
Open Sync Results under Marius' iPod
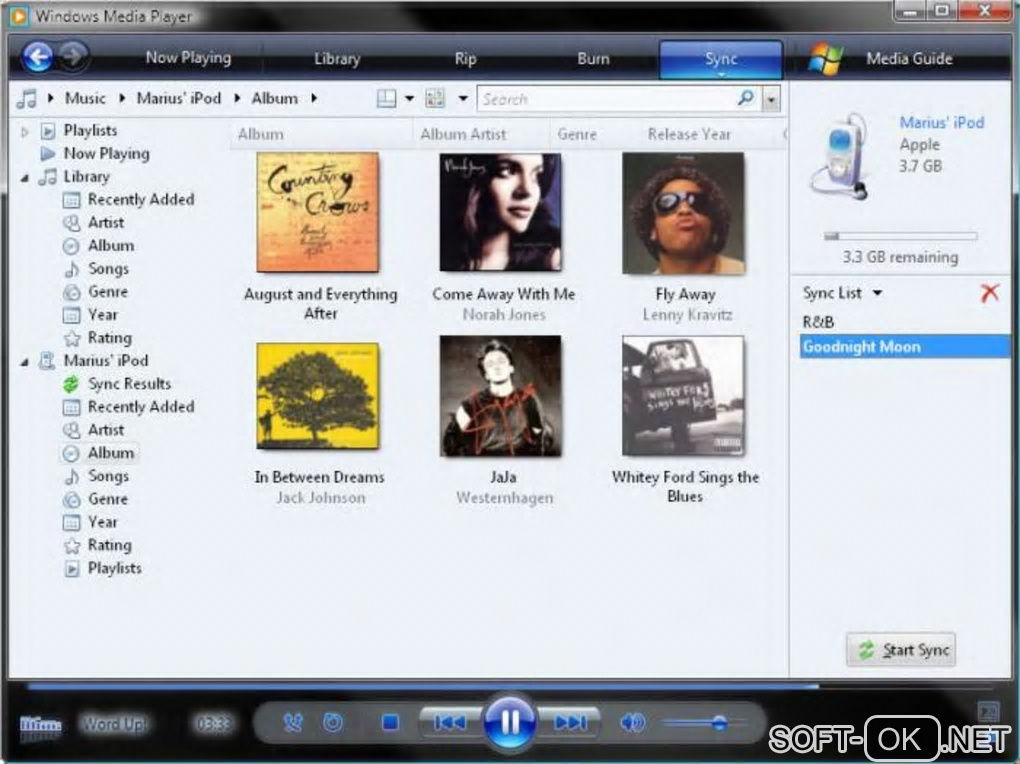coord(129,384)
